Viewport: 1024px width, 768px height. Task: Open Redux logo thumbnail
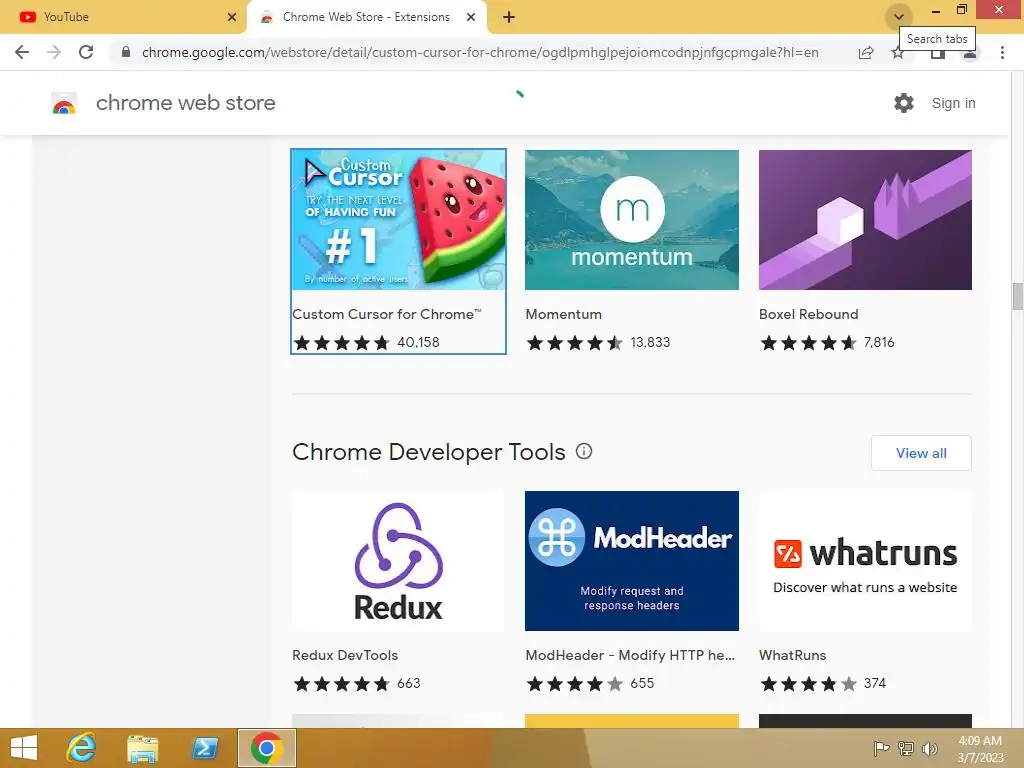[398, 561]
